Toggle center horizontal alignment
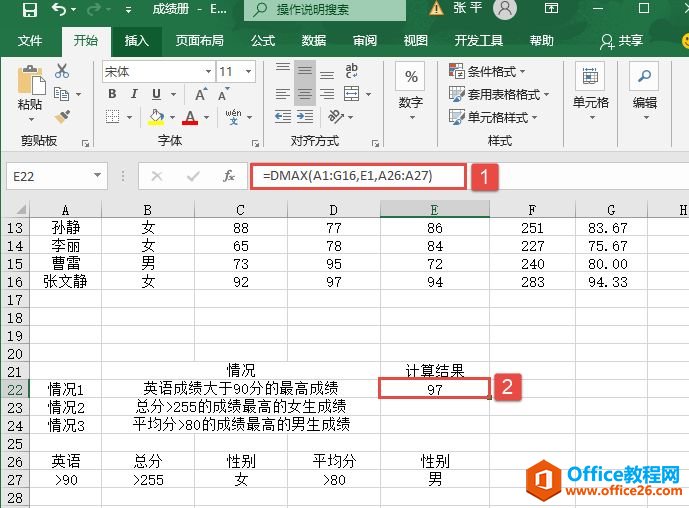This screenshot has height=508, width=689. [305, 94]
